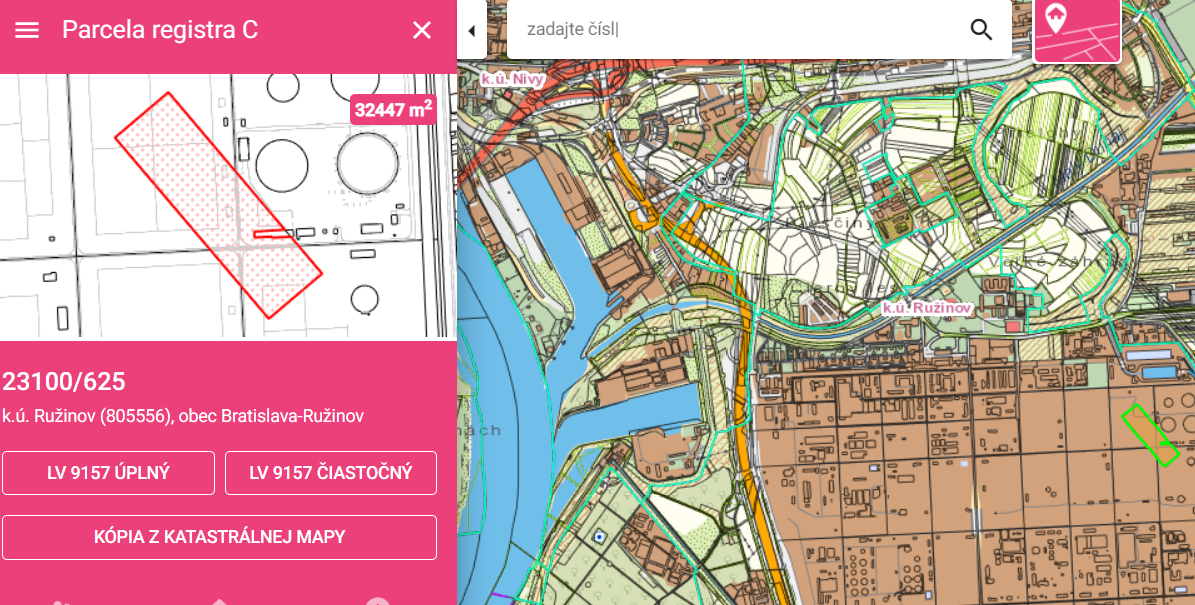Click the large circular tank in preview
1195x605 pixels.
click(x=365, y=162)
